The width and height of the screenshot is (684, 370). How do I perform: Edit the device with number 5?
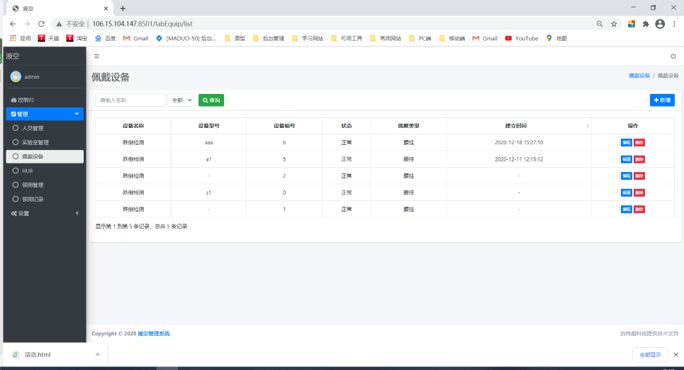626,159
